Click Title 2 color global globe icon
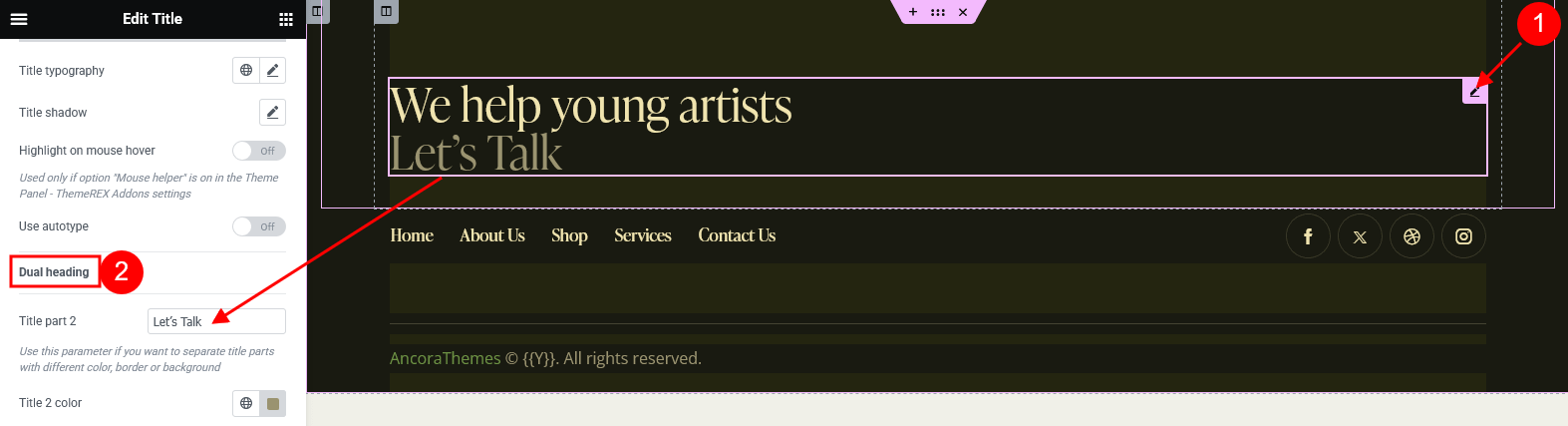Viewport: 1568px width, 426px height. pyautogui.click(x=246, y=403)
